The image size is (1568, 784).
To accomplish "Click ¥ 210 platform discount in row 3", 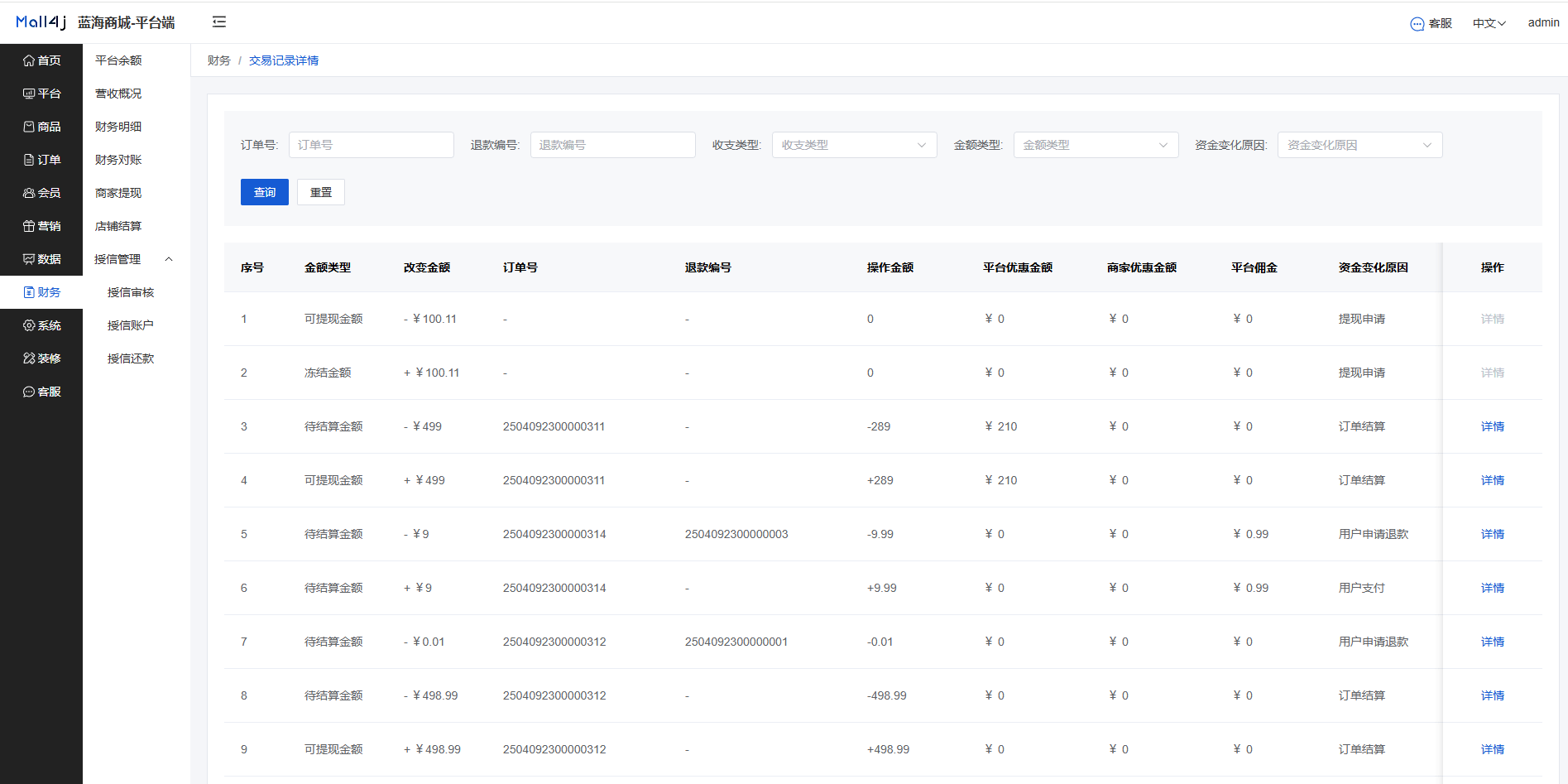I will (x=1001, y=426).
